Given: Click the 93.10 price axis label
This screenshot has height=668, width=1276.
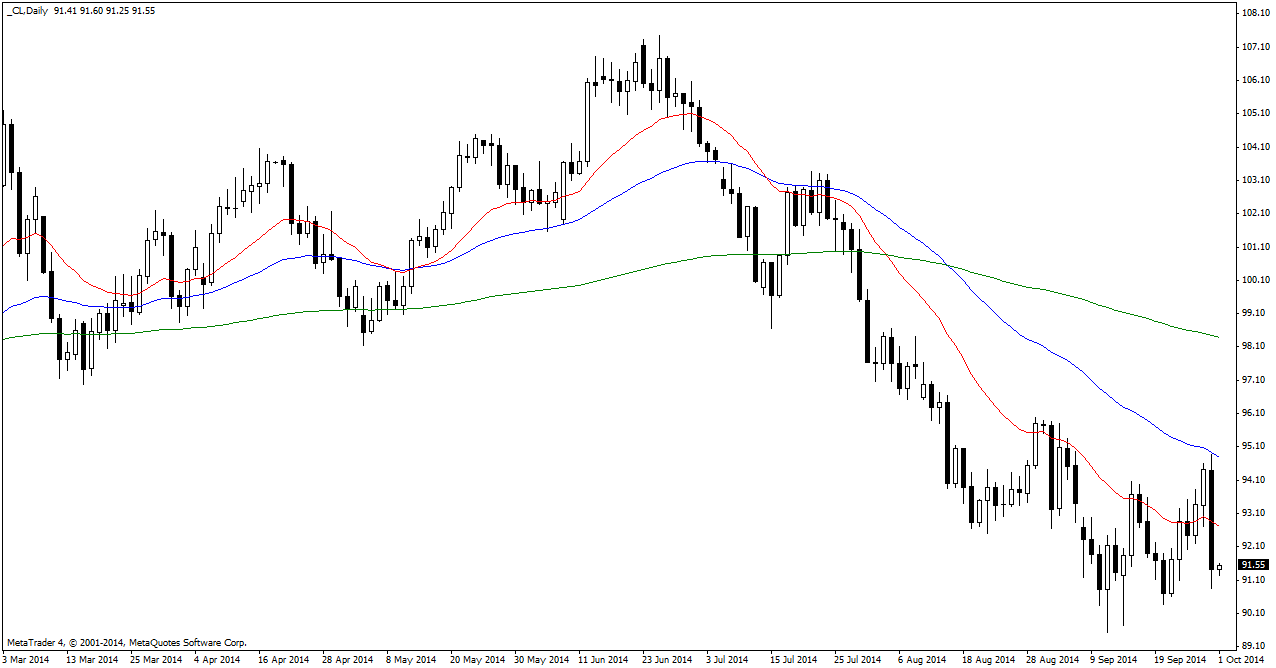Looking at the screenshot, I should click(1255, 513).
